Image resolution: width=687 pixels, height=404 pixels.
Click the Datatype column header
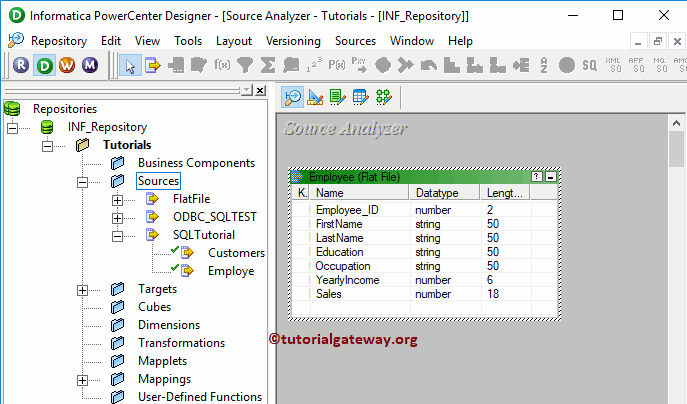(x=443, y=193)
